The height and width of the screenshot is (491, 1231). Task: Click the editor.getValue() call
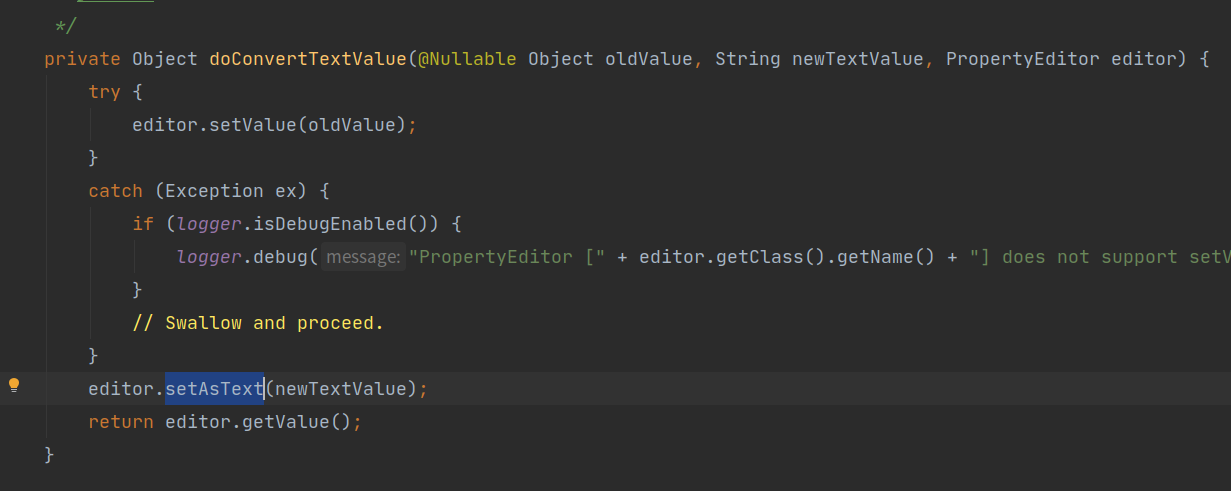[x=257, y=421]
